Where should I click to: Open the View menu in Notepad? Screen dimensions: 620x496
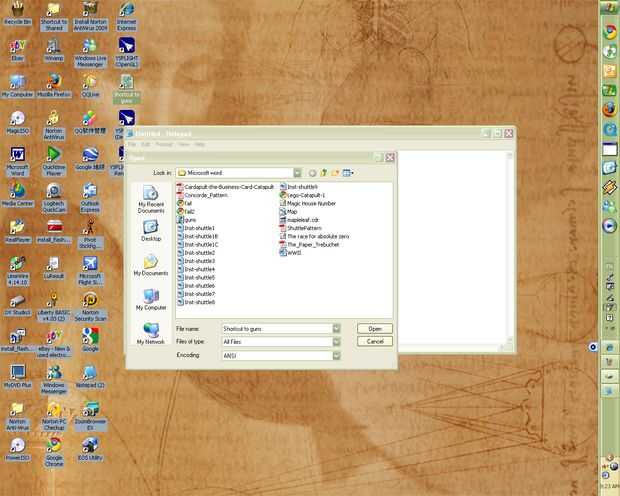pyautogui.click(x=183, y=144)
